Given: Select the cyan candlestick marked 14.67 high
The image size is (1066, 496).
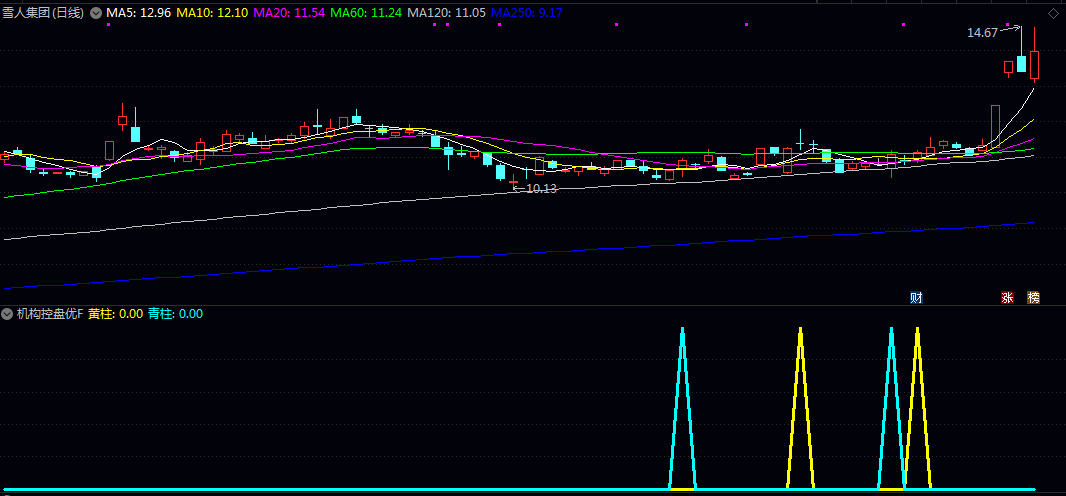Looking at the screenshot, I should point(1021,50).
